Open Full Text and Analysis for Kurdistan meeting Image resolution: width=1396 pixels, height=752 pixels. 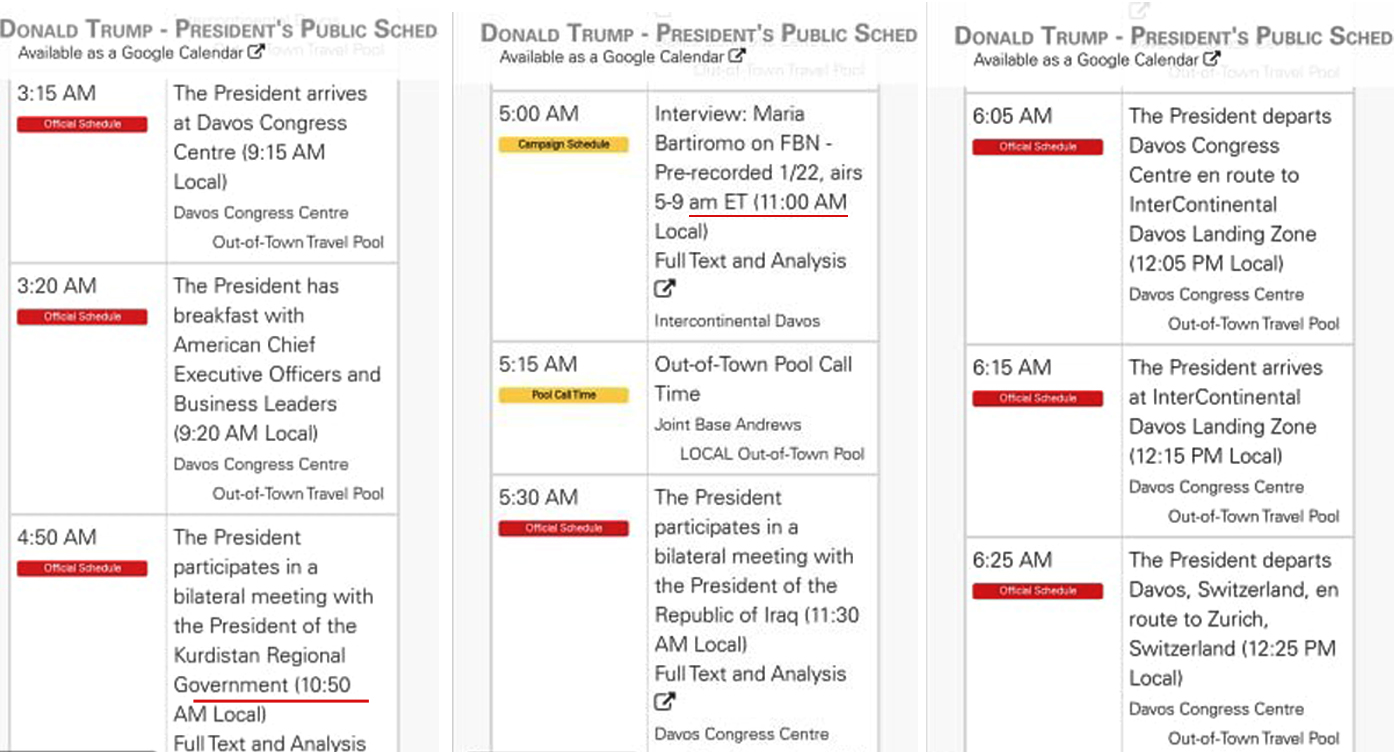coord(270,743)
